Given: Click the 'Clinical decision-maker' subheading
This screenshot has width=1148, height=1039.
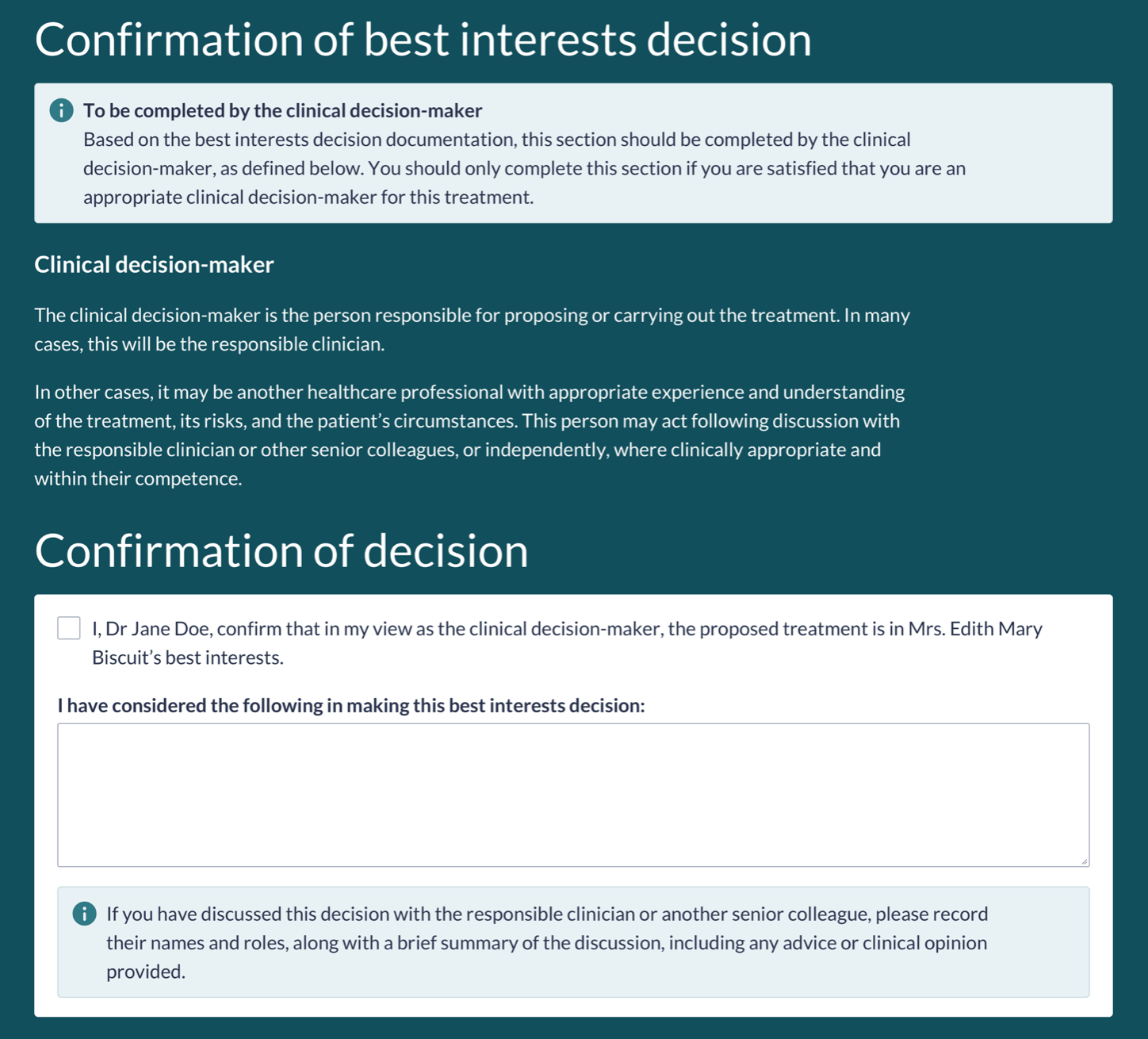Looking at the screenshot, I should (153, 264).
